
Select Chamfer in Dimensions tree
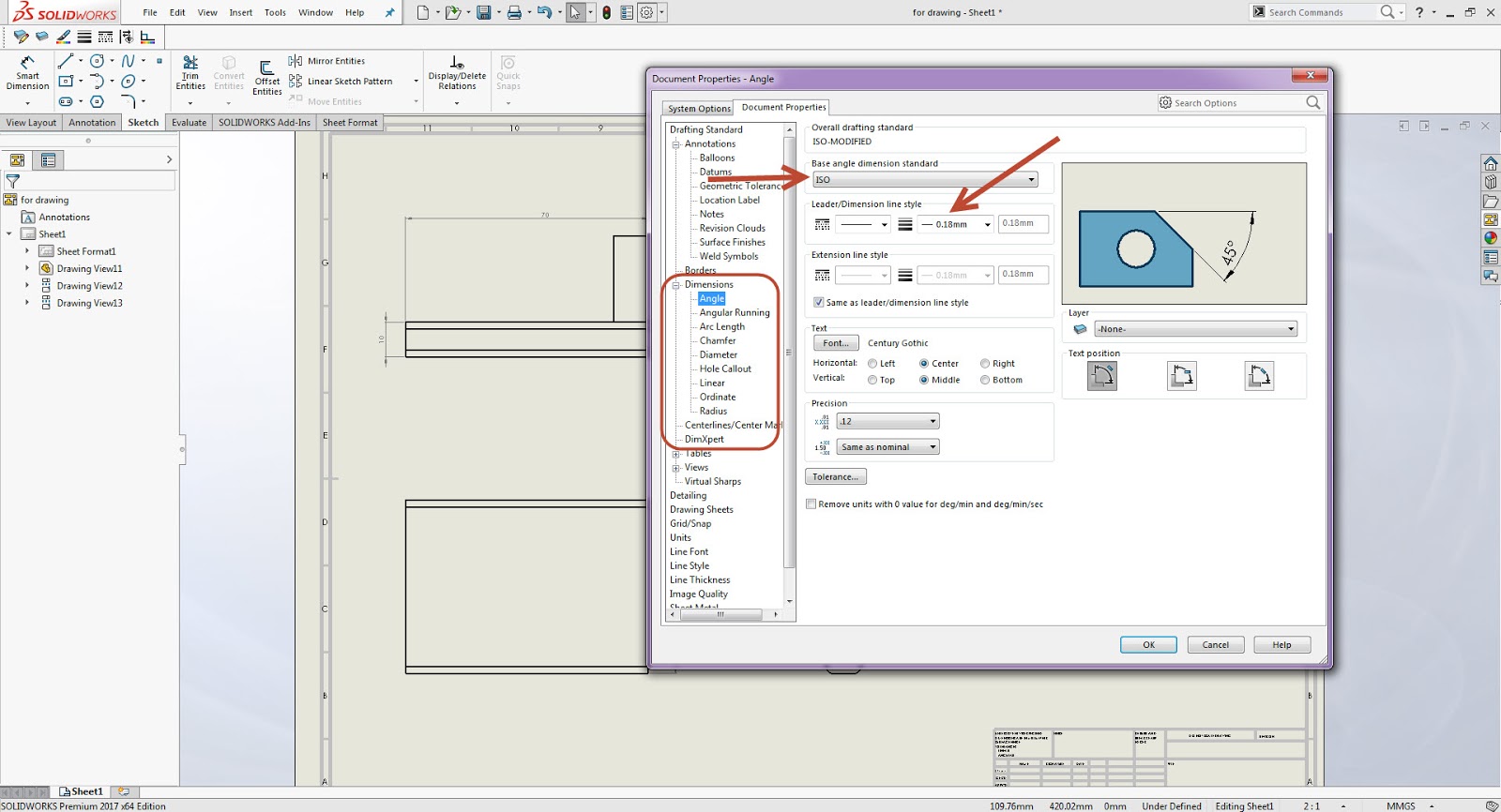(x=718, y=341)
